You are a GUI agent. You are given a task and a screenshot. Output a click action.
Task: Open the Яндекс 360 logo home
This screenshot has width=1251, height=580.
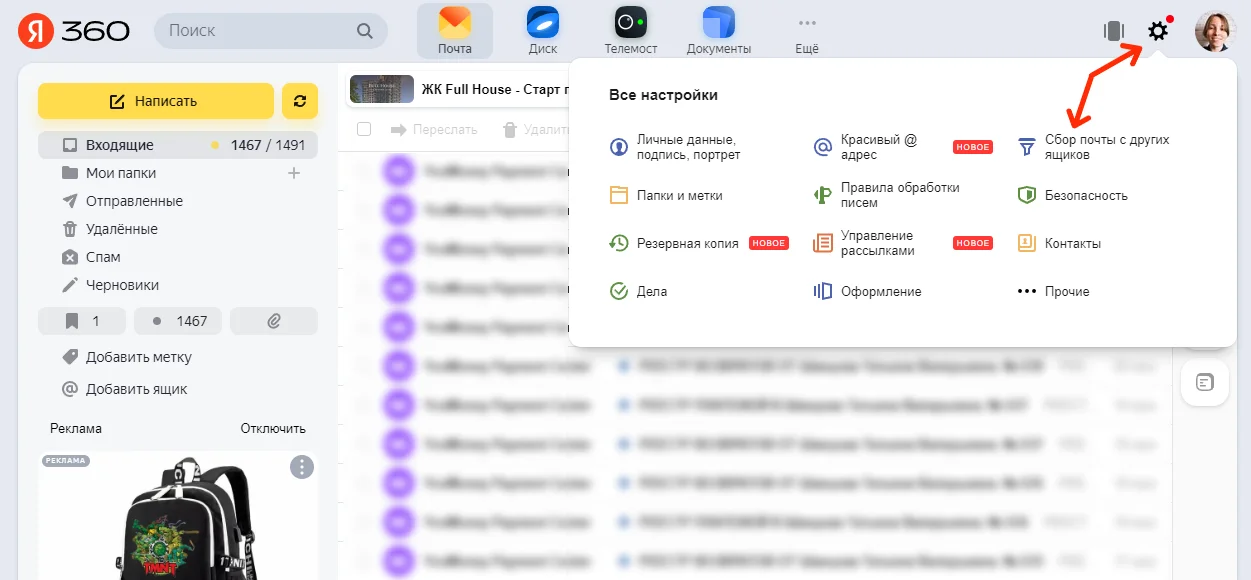[74, 31]
